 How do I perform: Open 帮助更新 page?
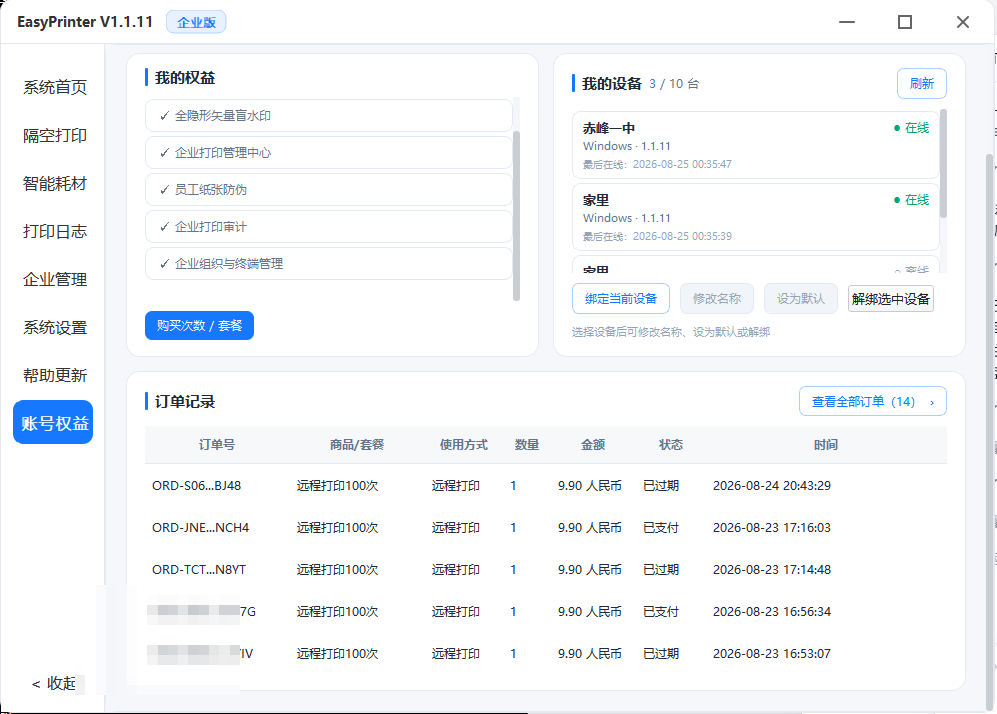(55, 376)
